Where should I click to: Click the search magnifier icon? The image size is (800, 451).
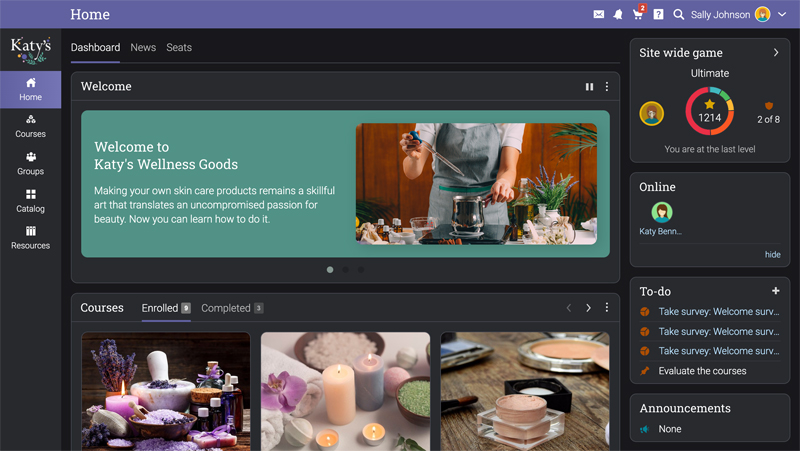point(678,14)
